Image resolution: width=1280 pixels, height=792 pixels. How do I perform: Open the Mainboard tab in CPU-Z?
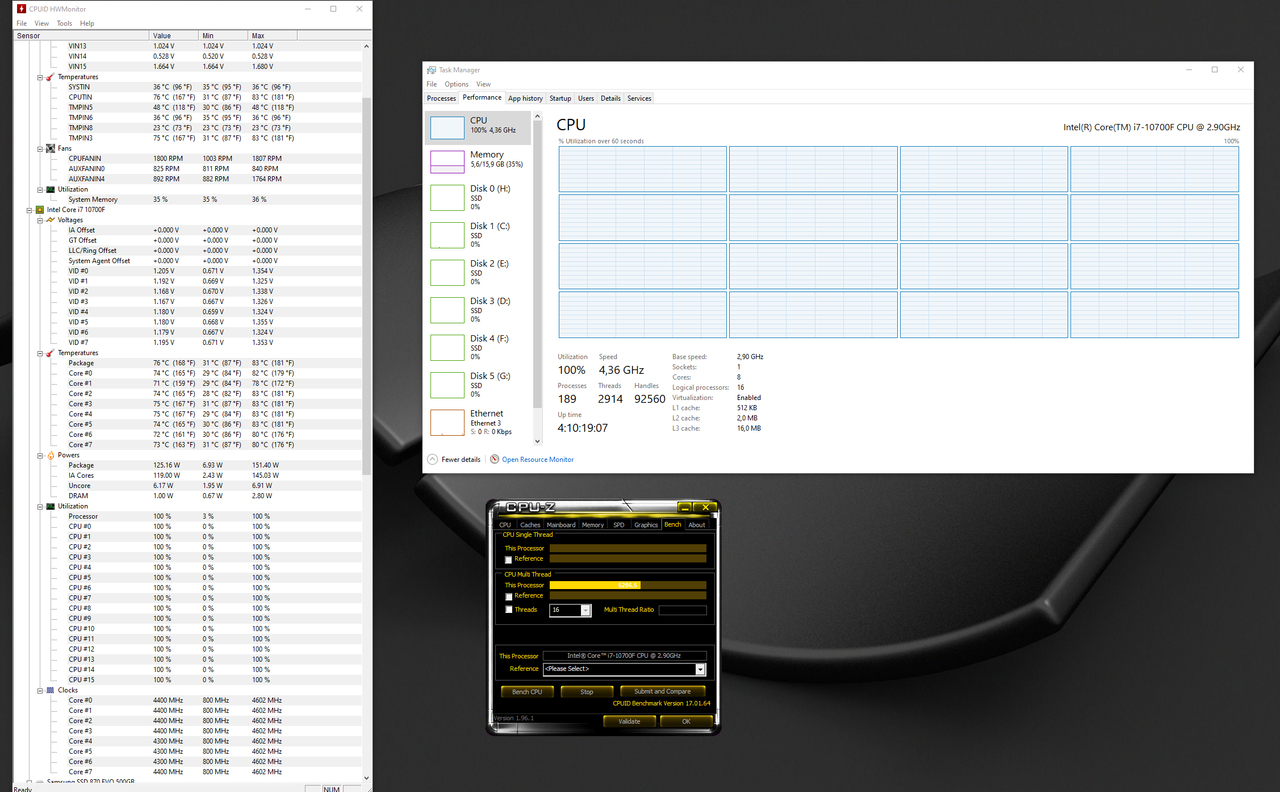coord(561,524)
